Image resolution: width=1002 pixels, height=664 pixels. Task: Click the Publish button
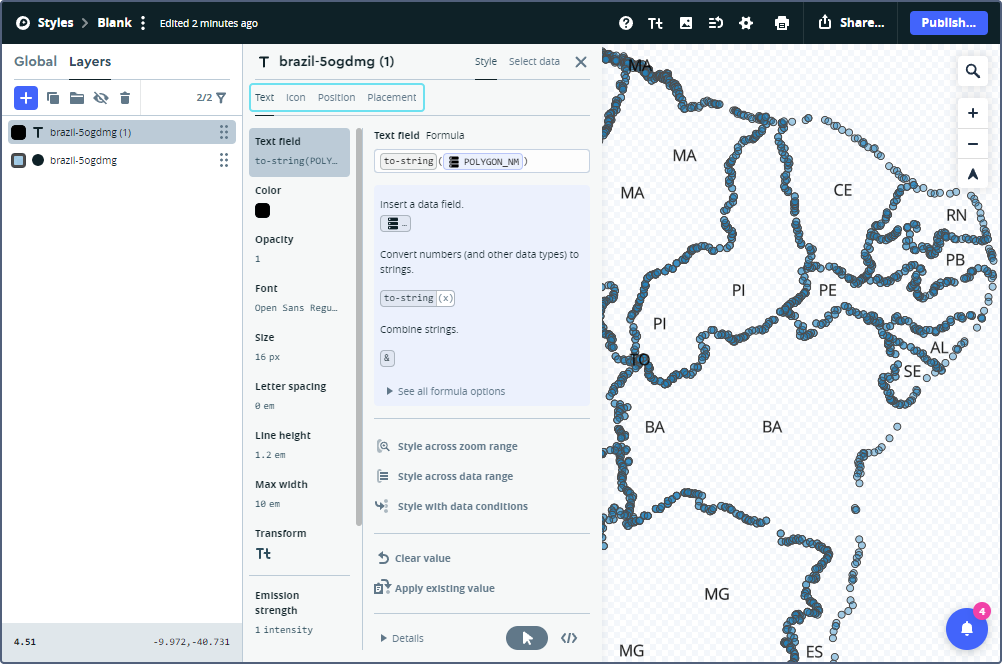click(948, 23)
